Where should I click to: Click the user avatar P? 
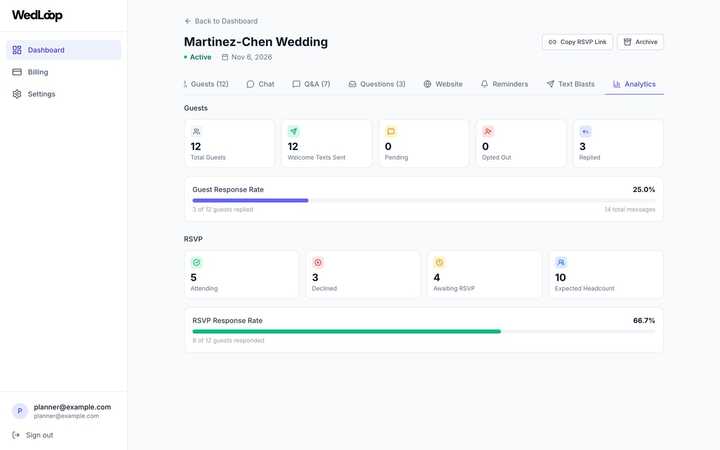coord(20,411)
